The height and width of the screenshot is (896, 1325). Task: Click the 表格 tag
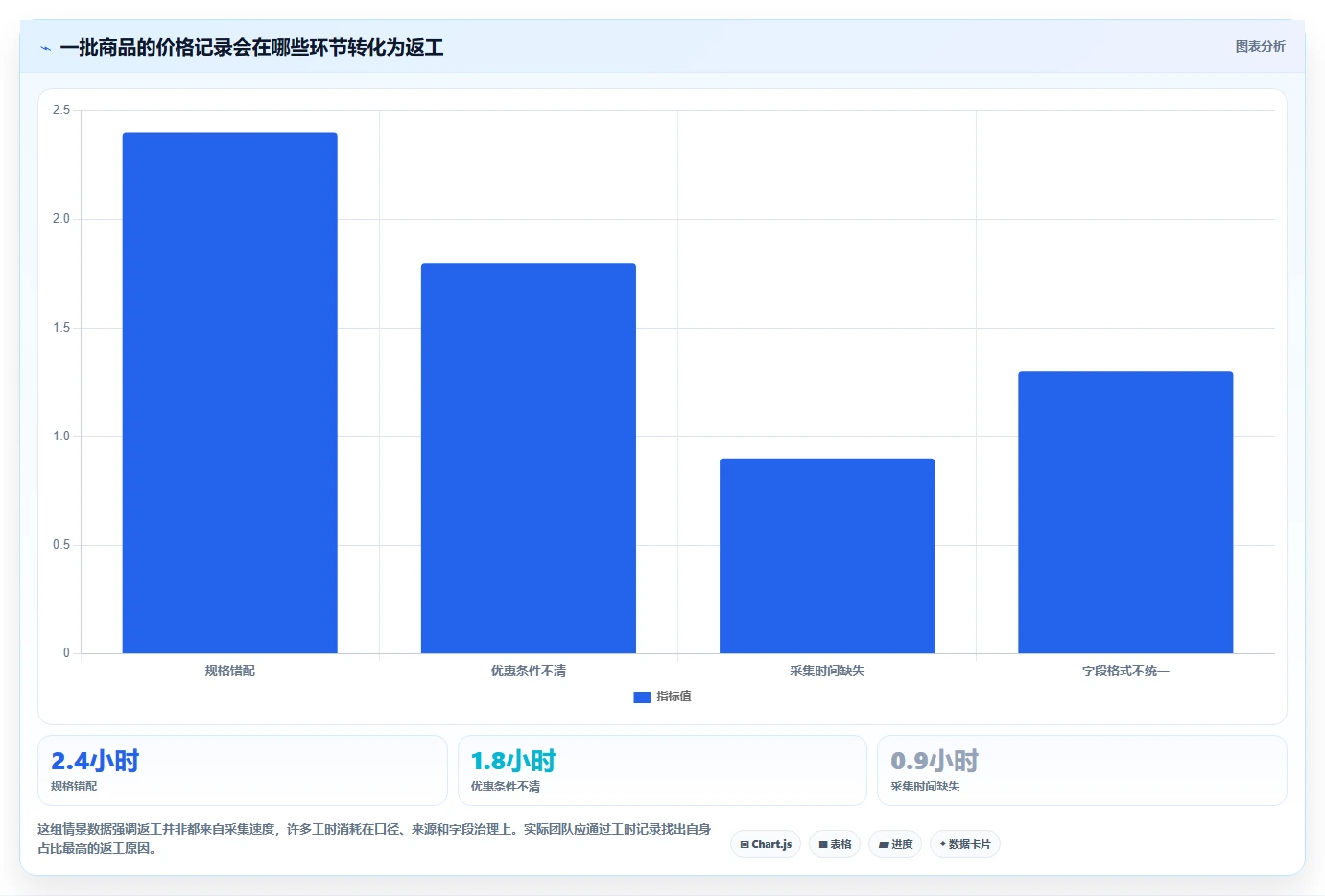pos(835,844)
